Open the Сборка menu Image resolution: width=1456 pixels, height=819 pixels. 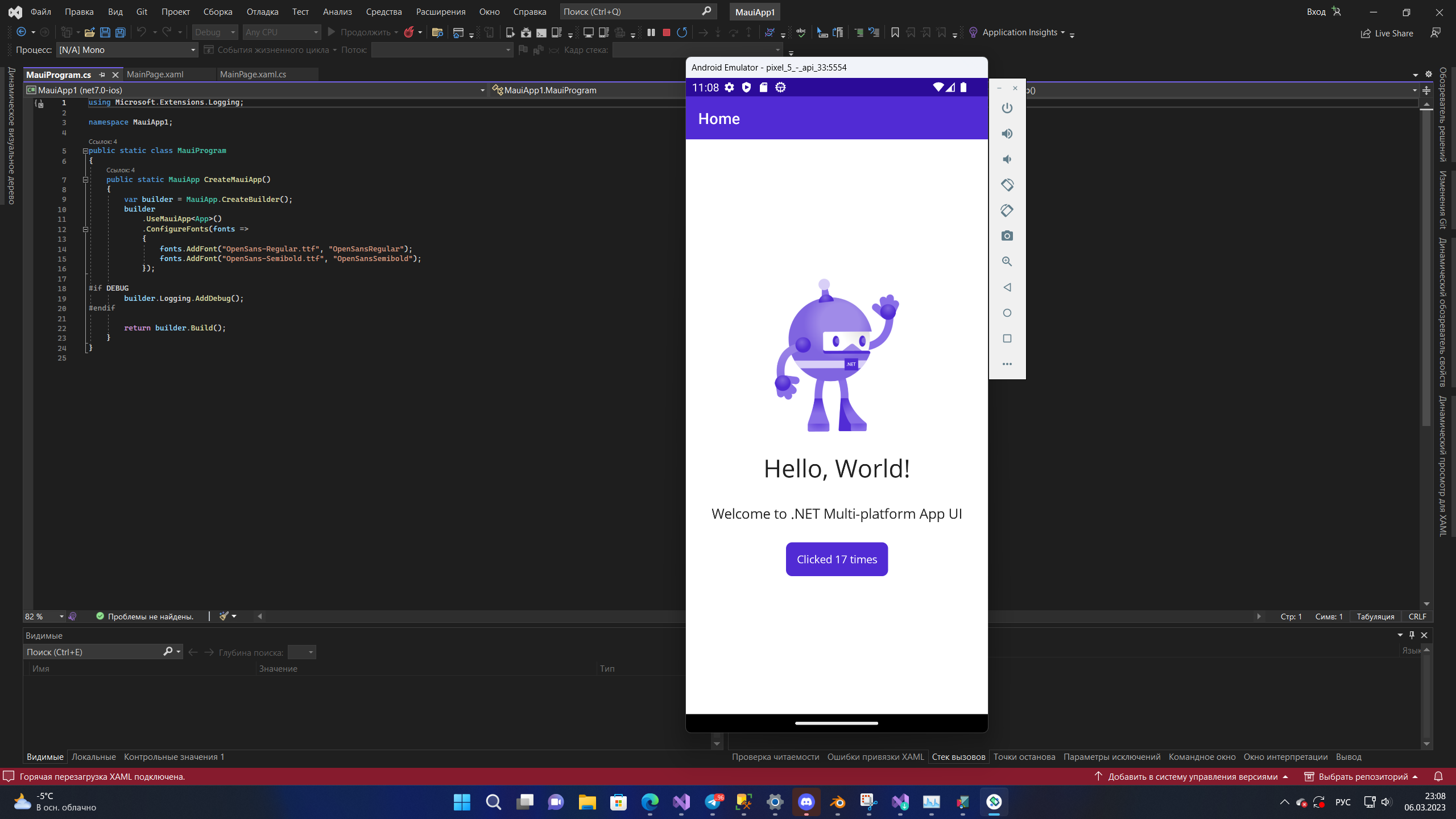click(217, 12)
